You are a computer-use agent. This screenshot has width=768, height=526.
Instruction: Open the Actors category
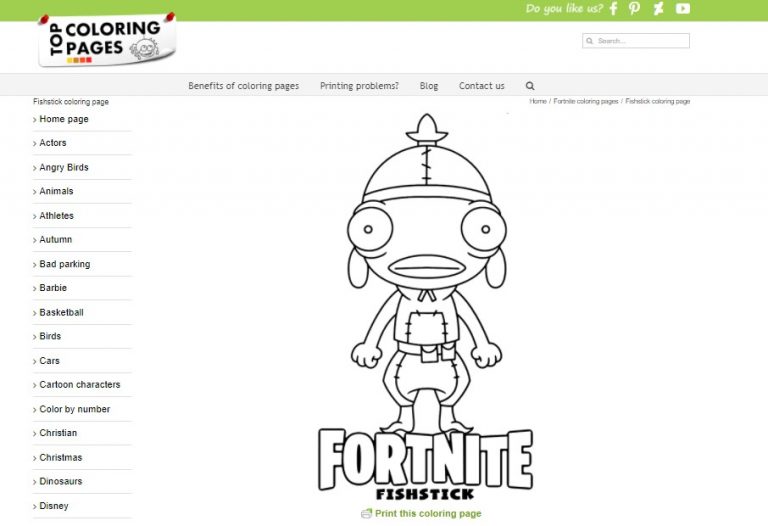point(53,143)
